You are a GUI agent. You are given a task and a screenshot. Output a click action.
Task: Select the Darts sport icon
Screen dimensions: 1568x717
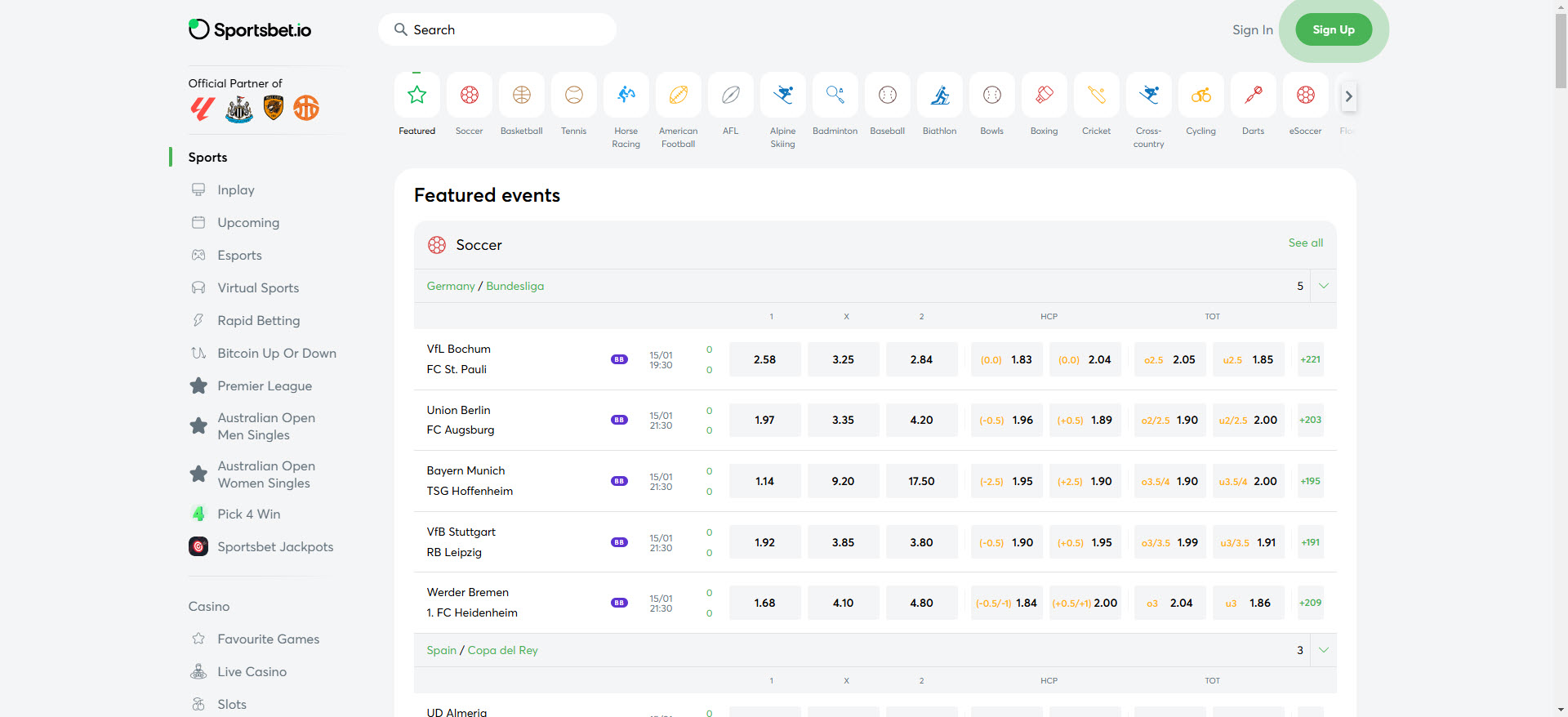click(1253, 96)
